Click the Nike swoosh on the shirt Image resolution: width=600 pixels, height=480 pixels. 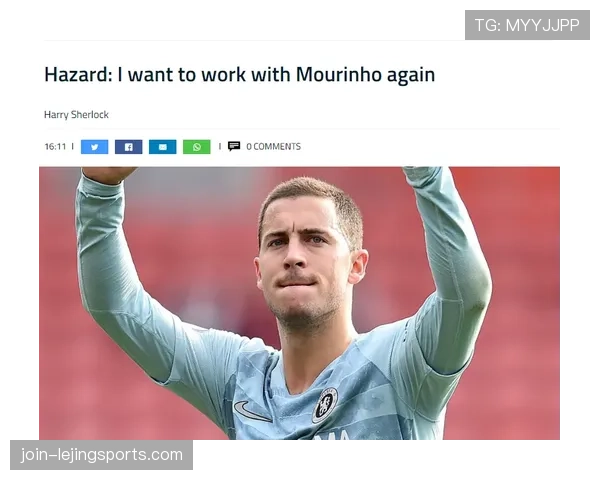click(x=252, y=411)
